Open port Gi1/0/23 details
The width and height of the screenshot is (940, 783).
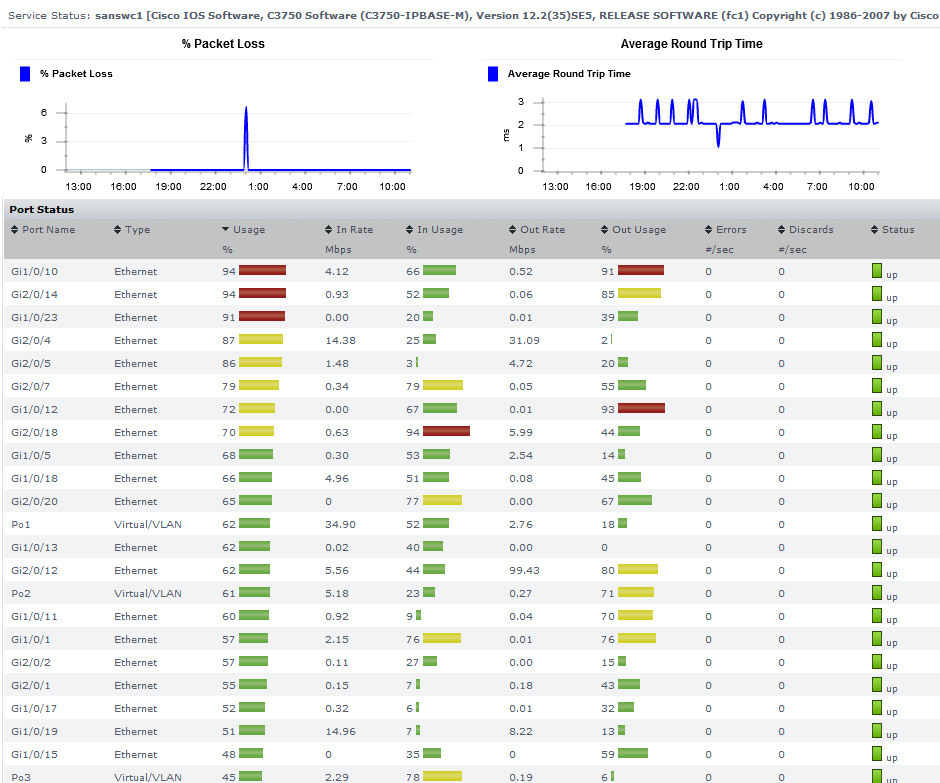click(34, 317)
